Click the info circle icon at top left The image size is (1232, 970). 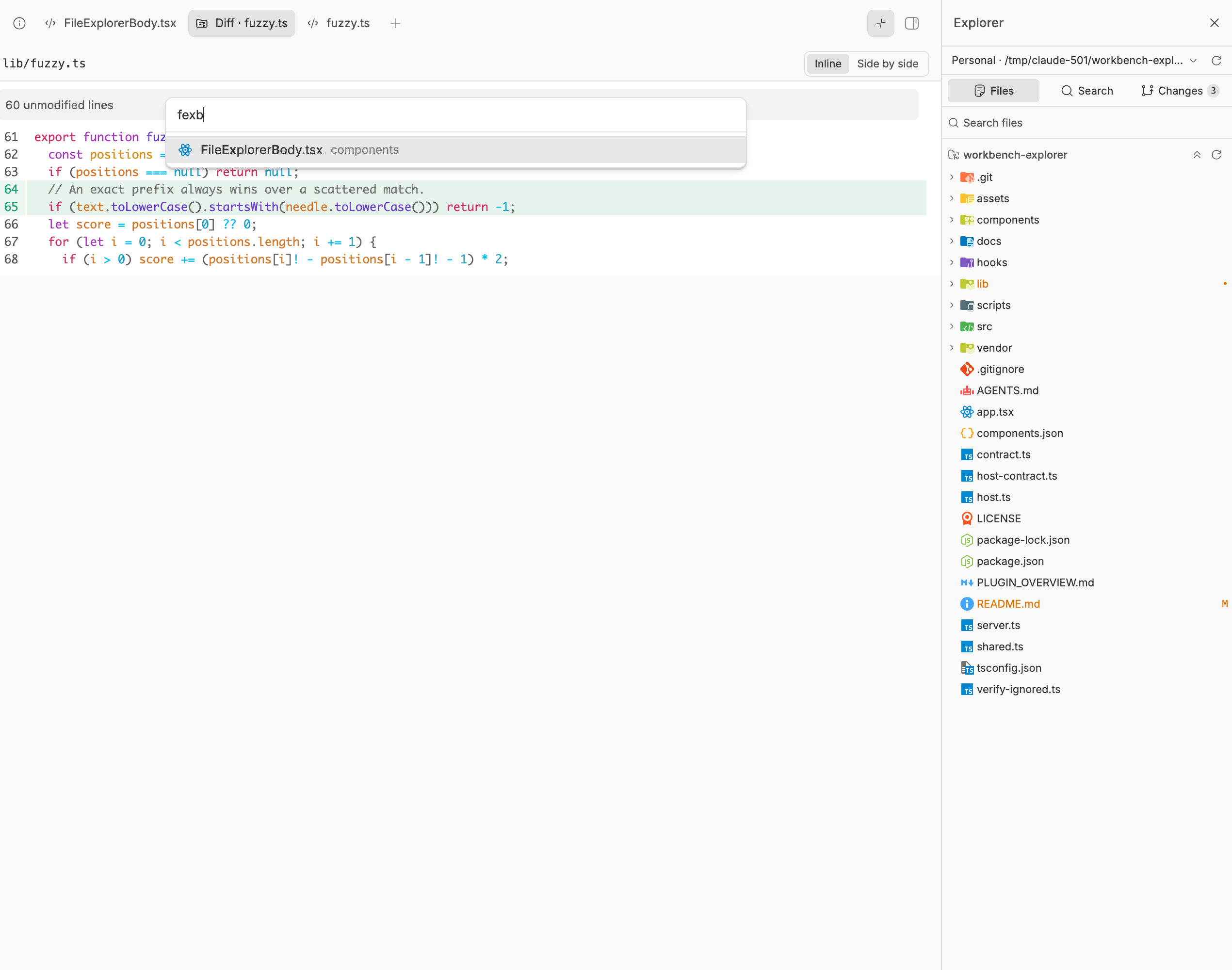click(19, 23)
